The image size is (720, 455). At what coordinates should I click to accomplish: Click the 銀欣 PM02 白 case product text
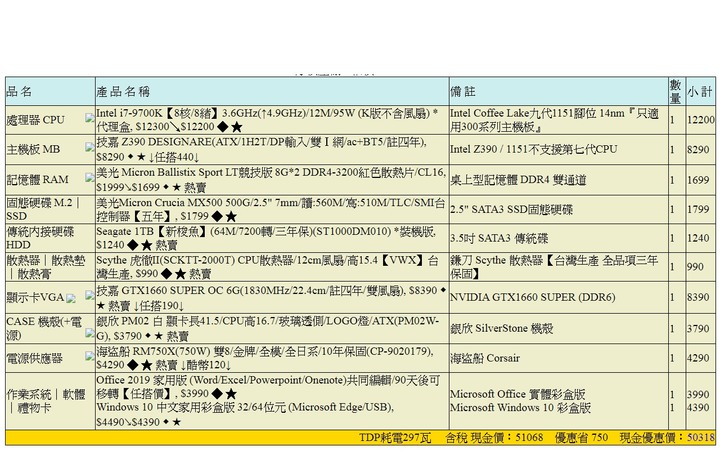pyautogui.click(x=268, y=328)
